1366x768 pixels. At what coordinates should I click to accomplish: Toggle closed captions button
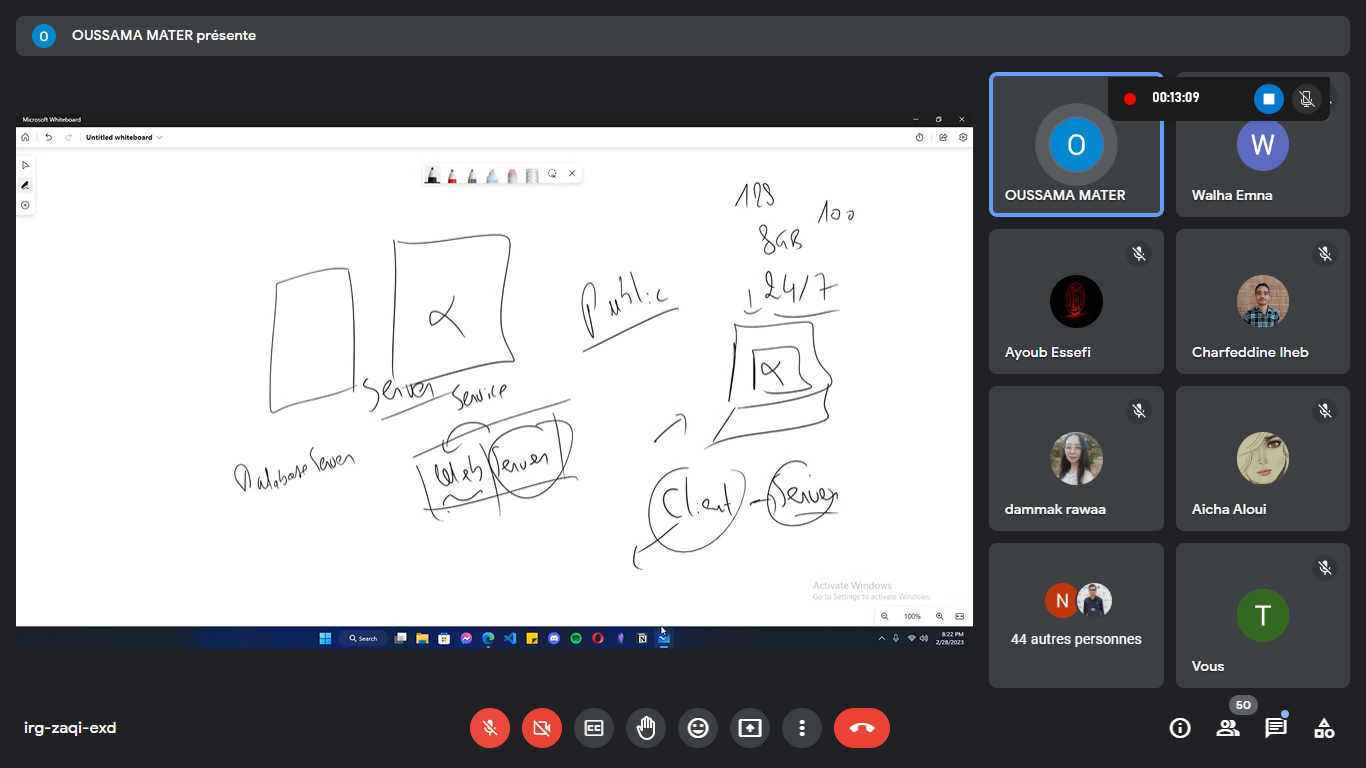[594, 728]
